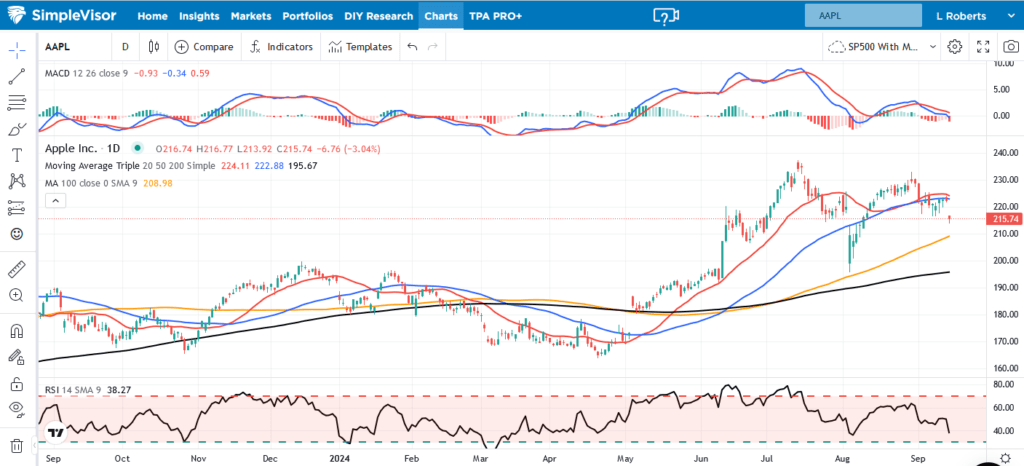
Task: Select the trend line drawing tool
Action: coord(17,76)
